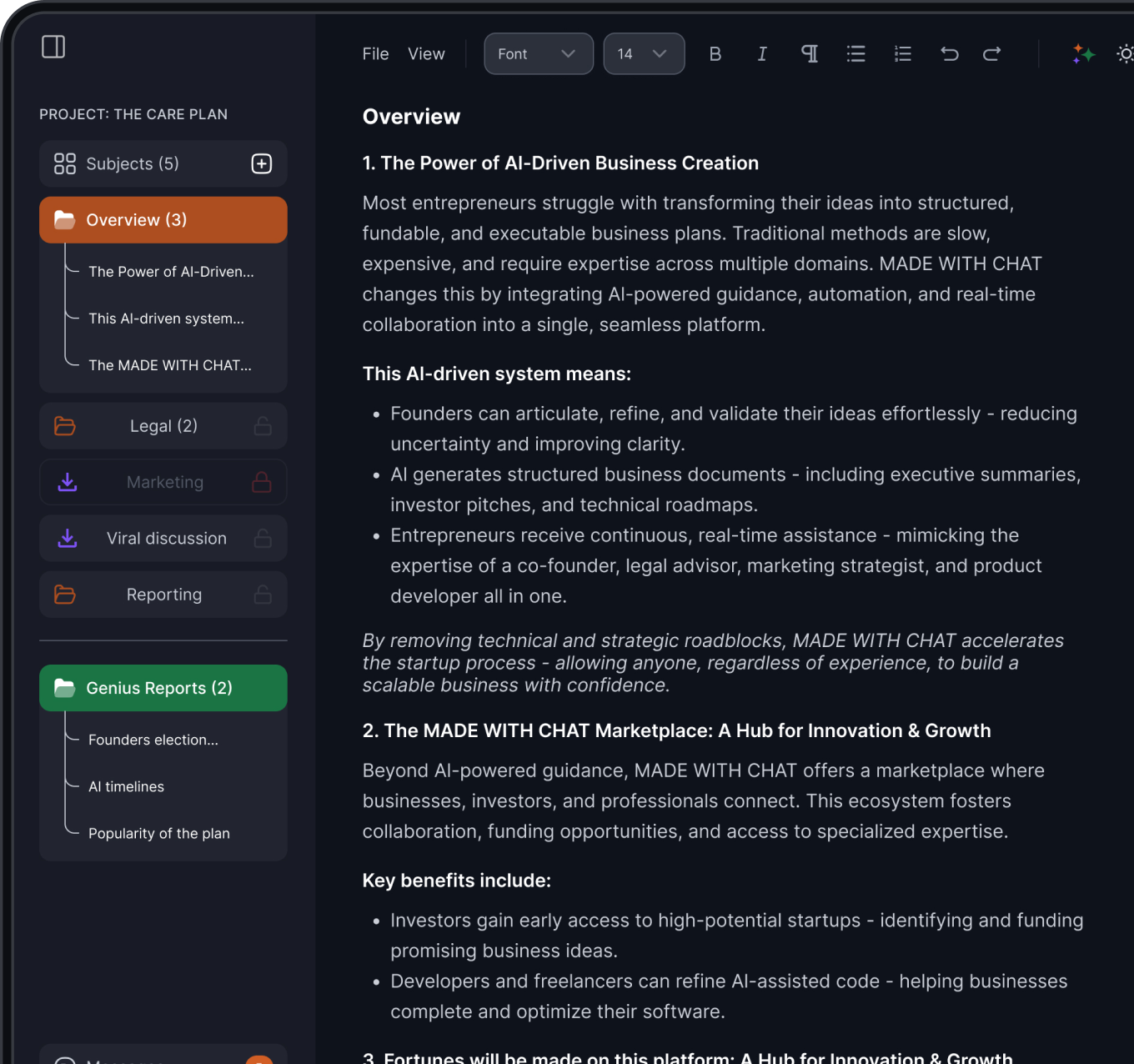
Task: Apply italic formatting
Action: tap(761, 54)
